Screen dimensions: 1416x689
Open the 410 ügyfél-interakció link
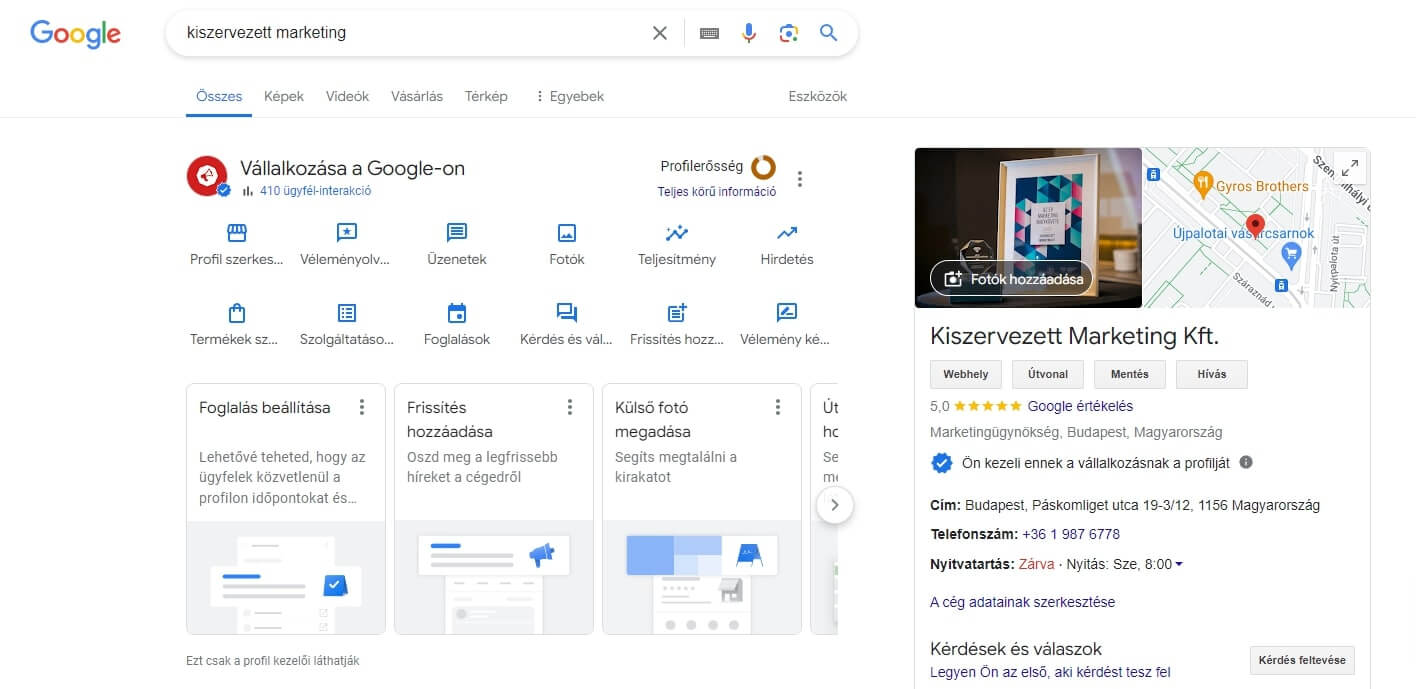[315, 191]
